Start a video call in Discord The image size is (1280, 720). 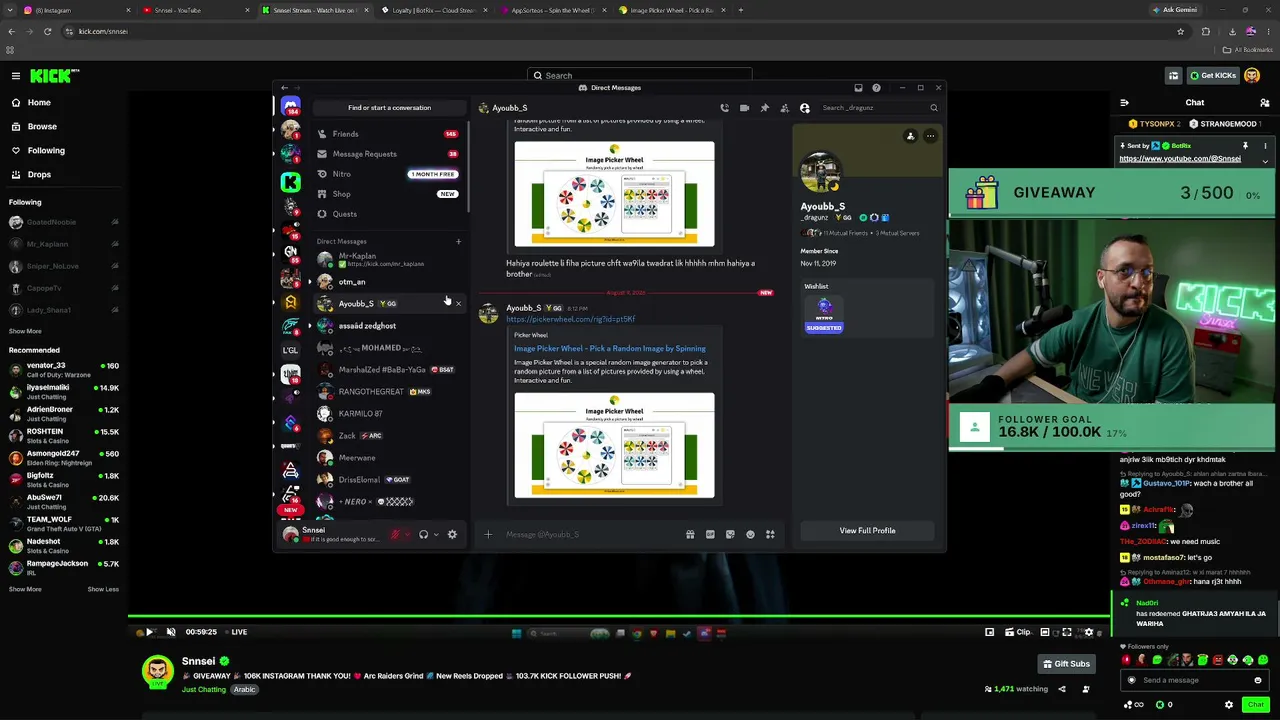(744, 108)
